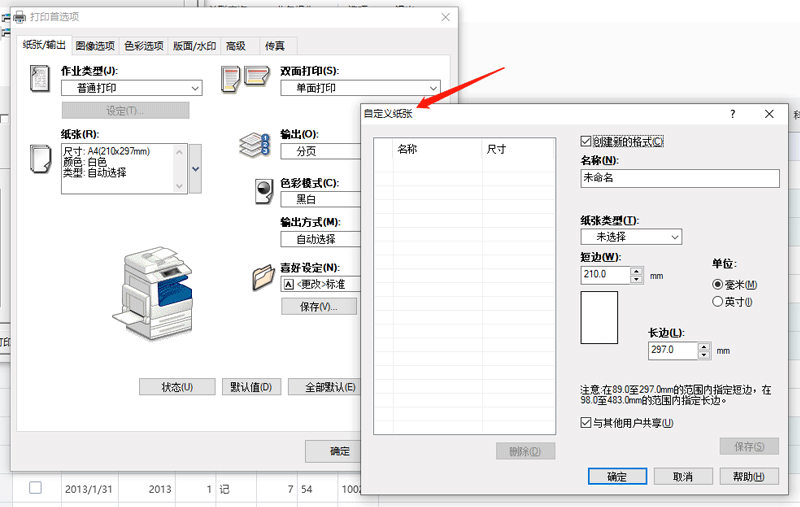
Task: Open the 喜好设定 dropdown
Action: [x=320, y=284]
